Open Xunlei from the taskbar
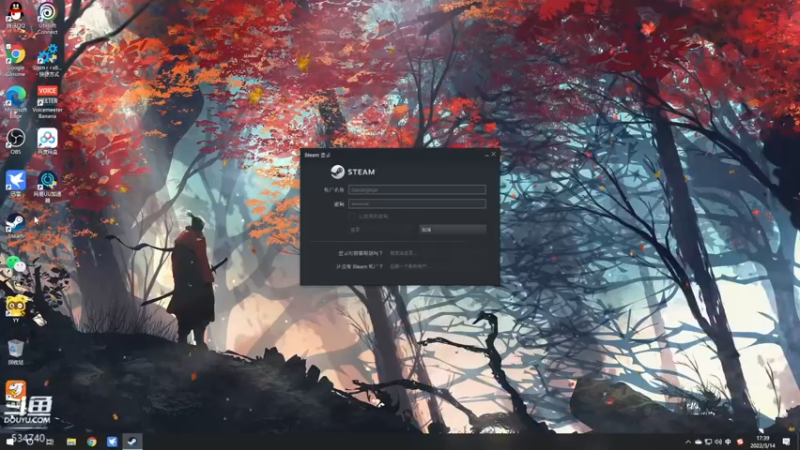The width and height of the screenshot is (800, 450). coord(112,441)
